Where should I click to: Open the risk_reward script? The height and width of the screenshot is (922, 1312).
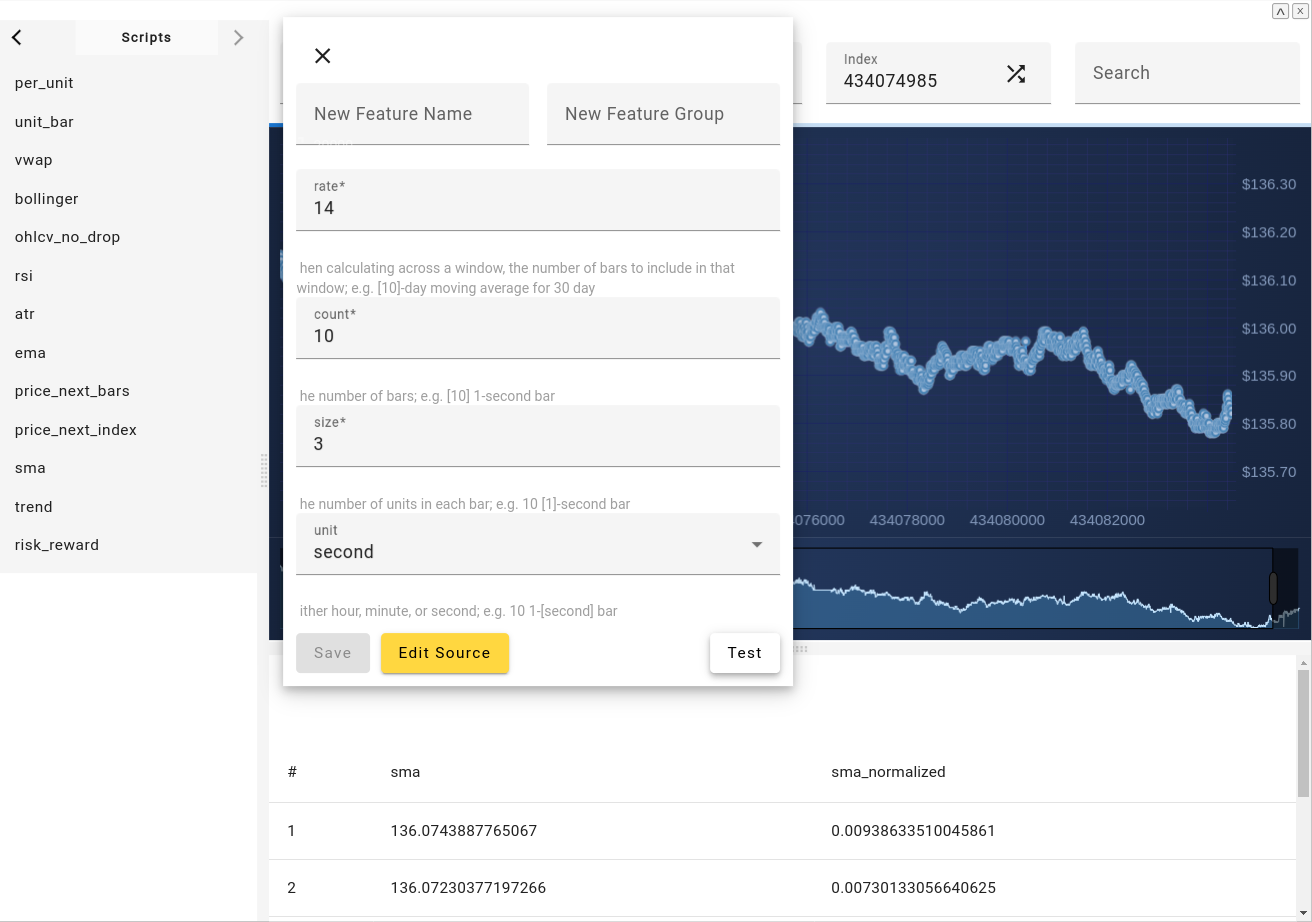(x=57, y=545)
